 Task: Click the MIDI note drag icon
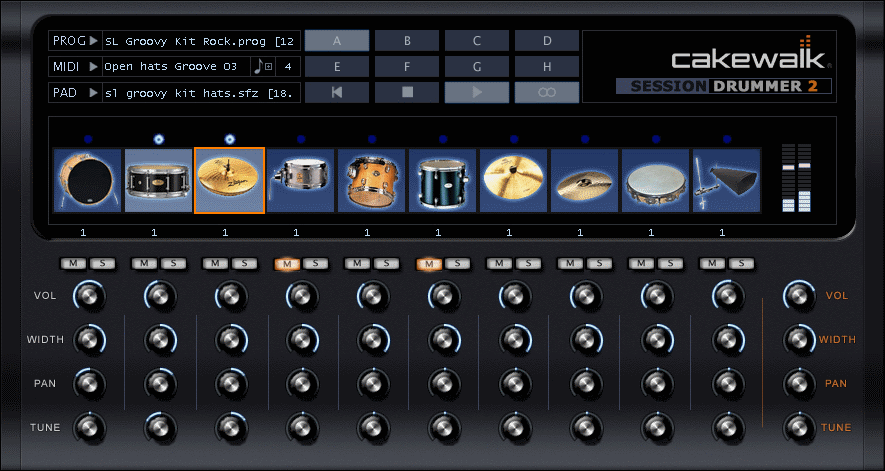263,67
